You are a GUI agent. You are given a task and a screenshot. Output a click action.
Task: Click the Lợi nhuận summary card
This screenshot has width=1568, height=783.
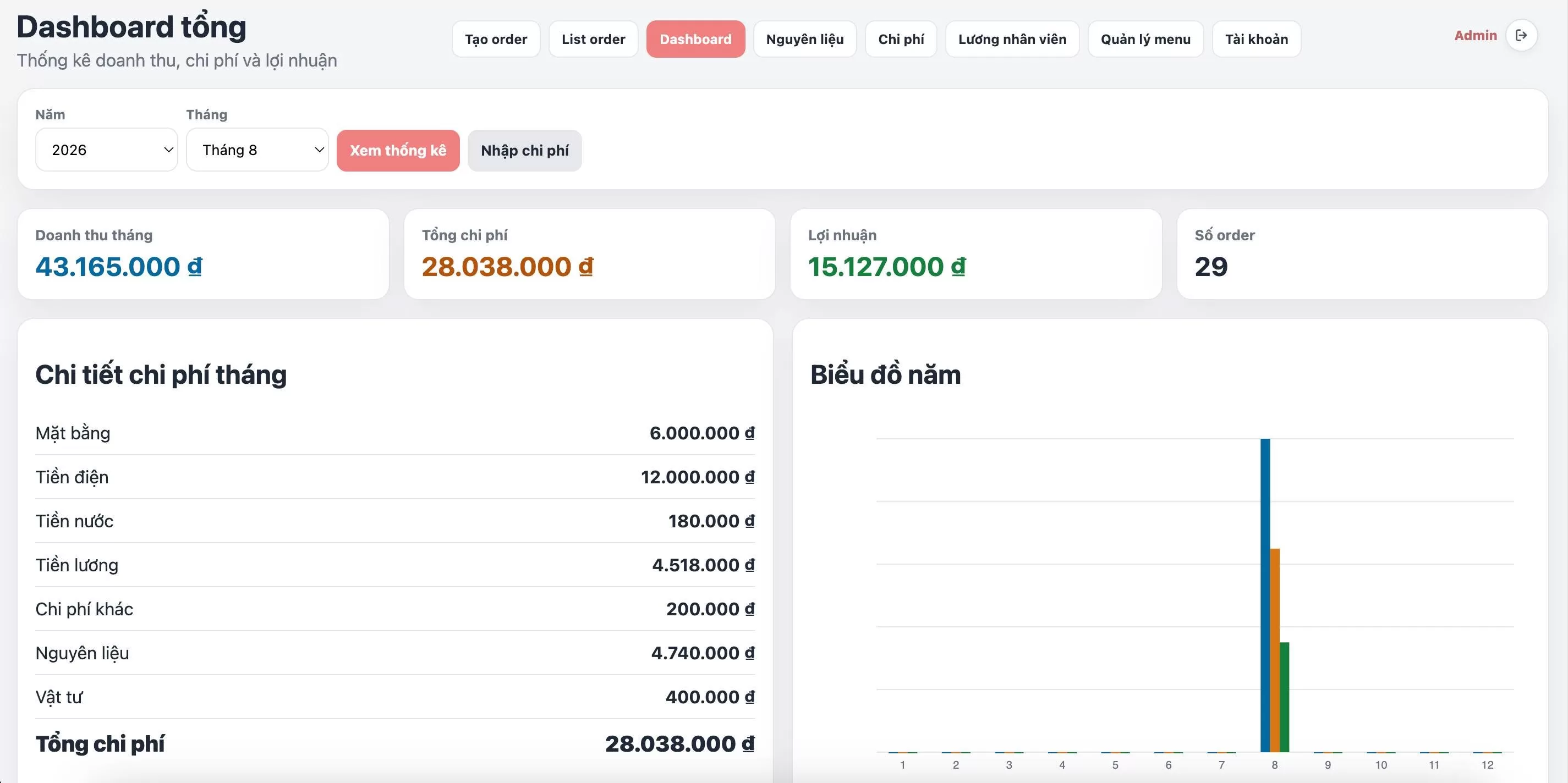click(976, 253)
